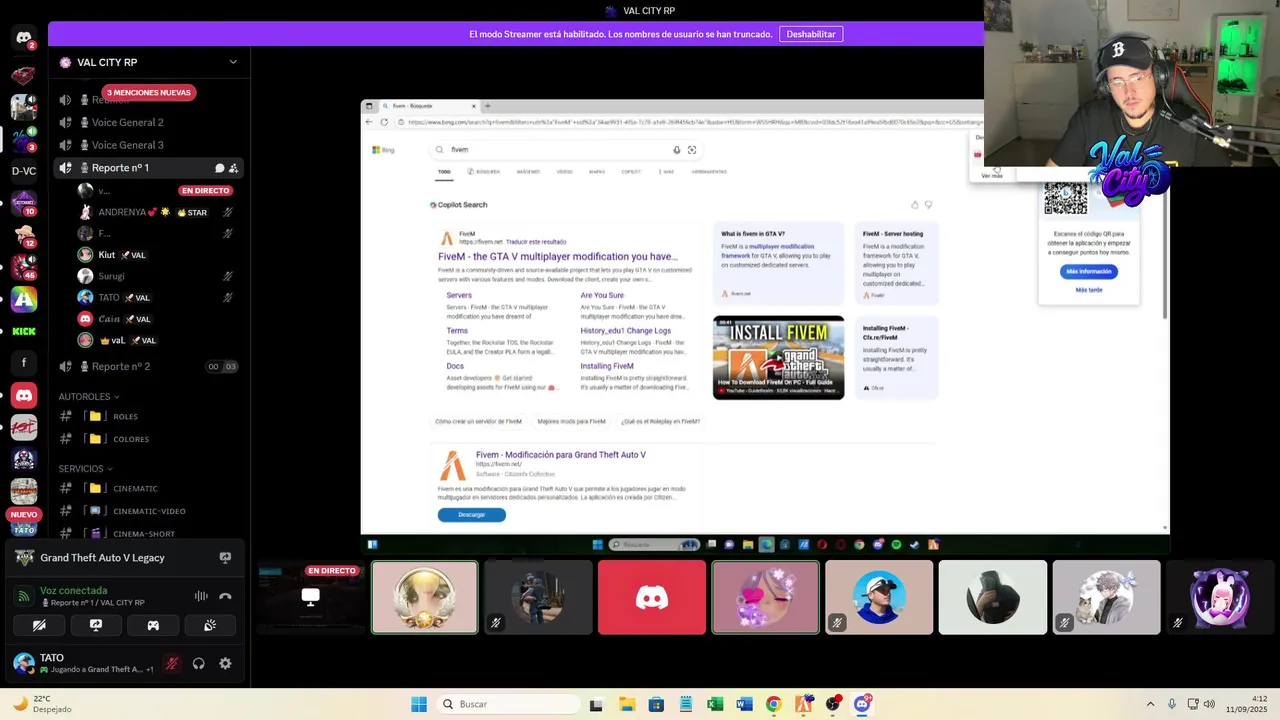
Task: Open Installing FiveM sublink in shared browser
Action: 607,366
